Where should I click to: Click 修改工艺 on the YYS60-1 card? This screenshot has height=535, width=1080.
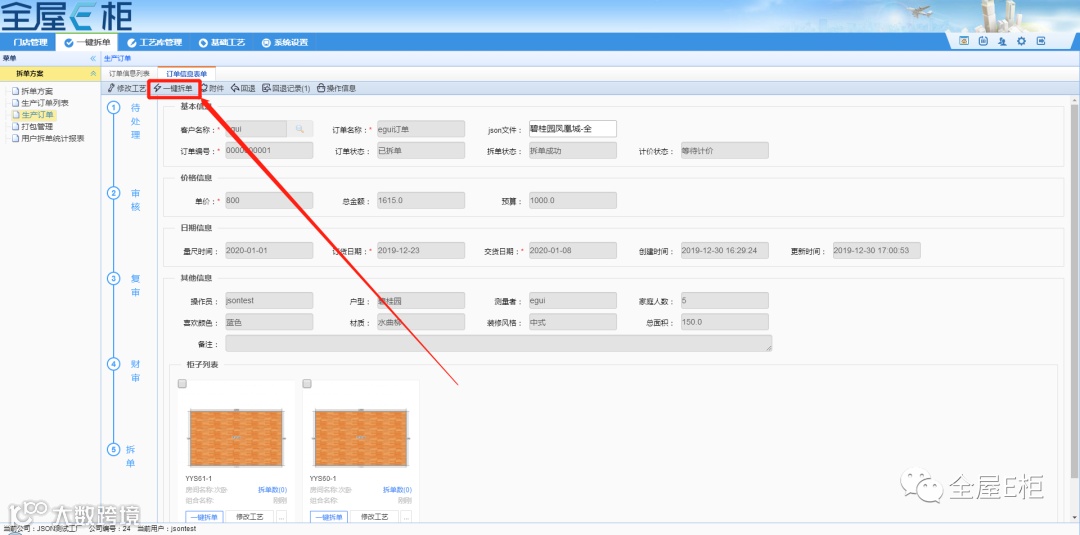[x=374, y=517]
